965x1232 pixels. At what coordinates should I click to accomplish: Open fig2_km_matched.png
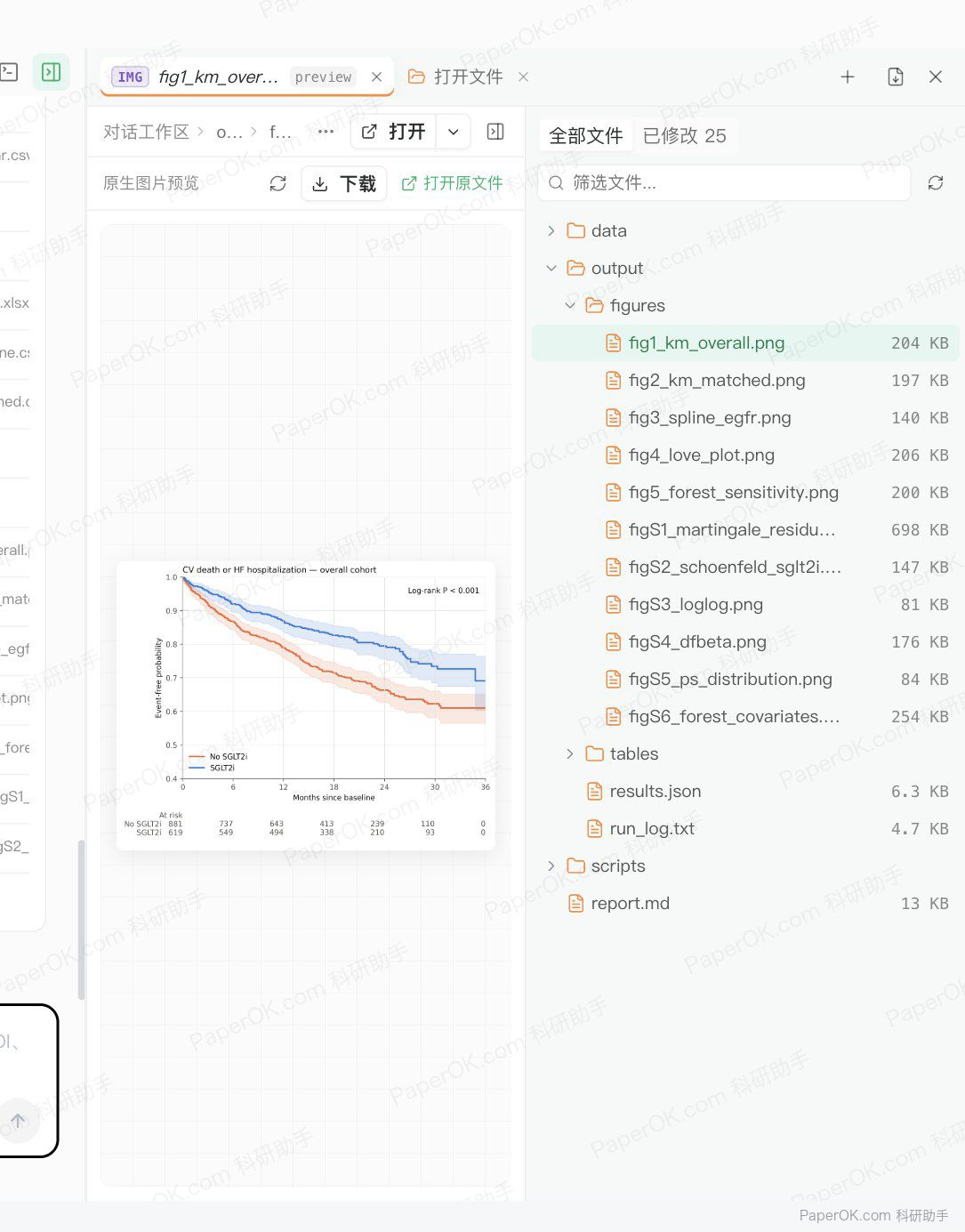coord(745,380)
